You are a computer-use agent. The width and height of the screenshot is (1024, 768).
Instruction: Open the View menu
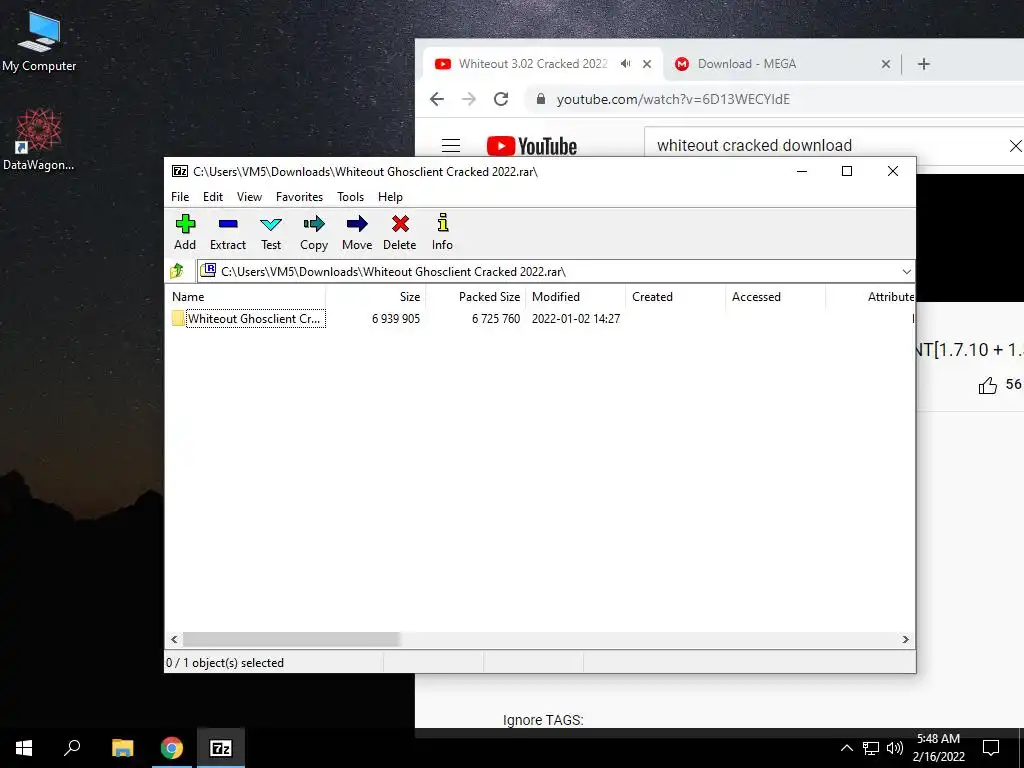point(249,197)
